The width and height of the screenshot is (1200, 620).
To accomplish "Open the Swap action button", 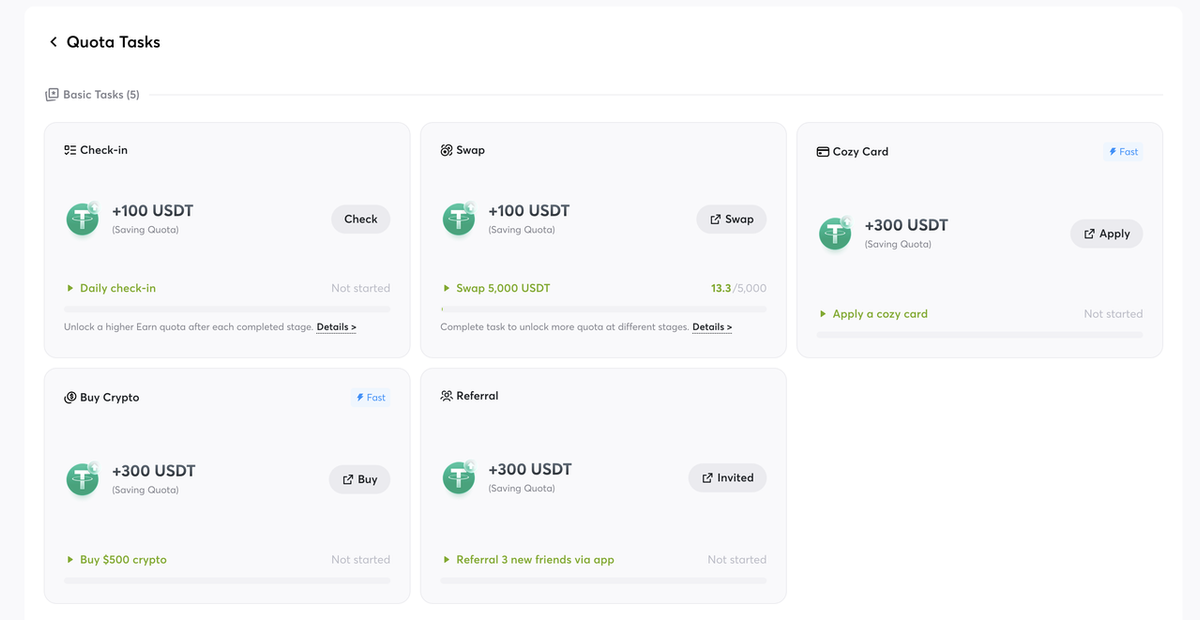I will tap(732, 219).
